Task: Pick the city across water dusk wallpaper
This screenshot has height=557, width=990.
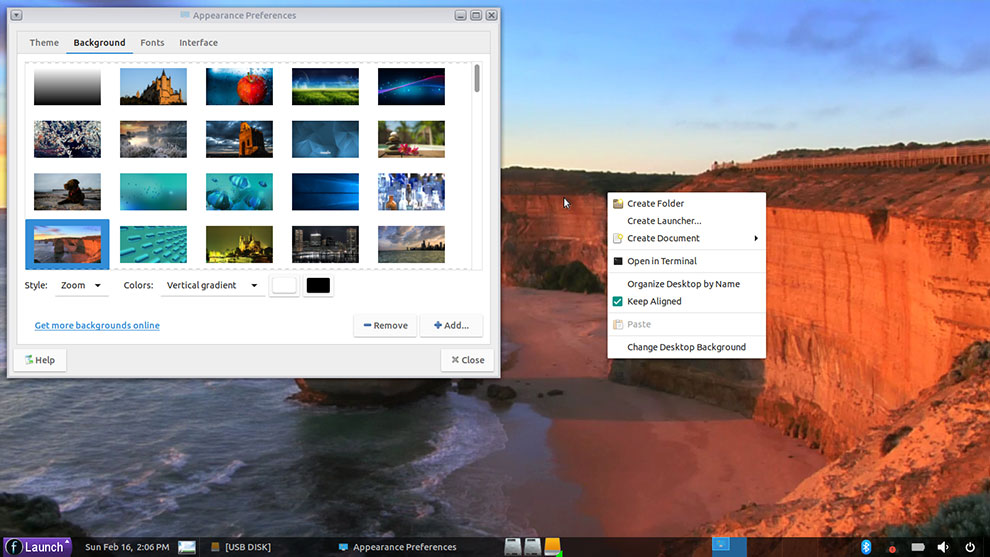Action: [x=411, y=244]
